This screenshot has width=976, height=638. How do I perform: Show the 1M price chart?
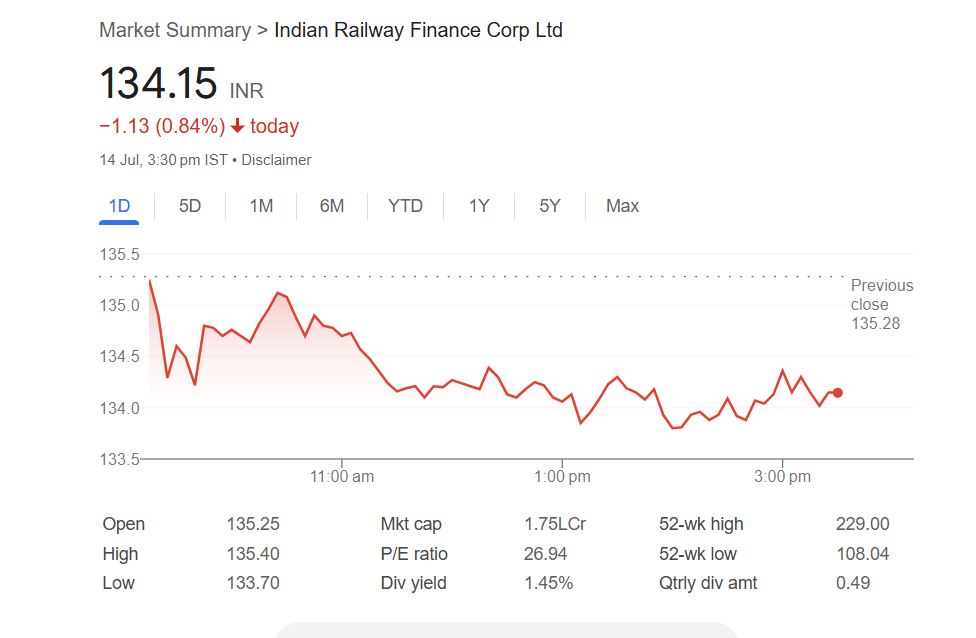pos(261,206)
